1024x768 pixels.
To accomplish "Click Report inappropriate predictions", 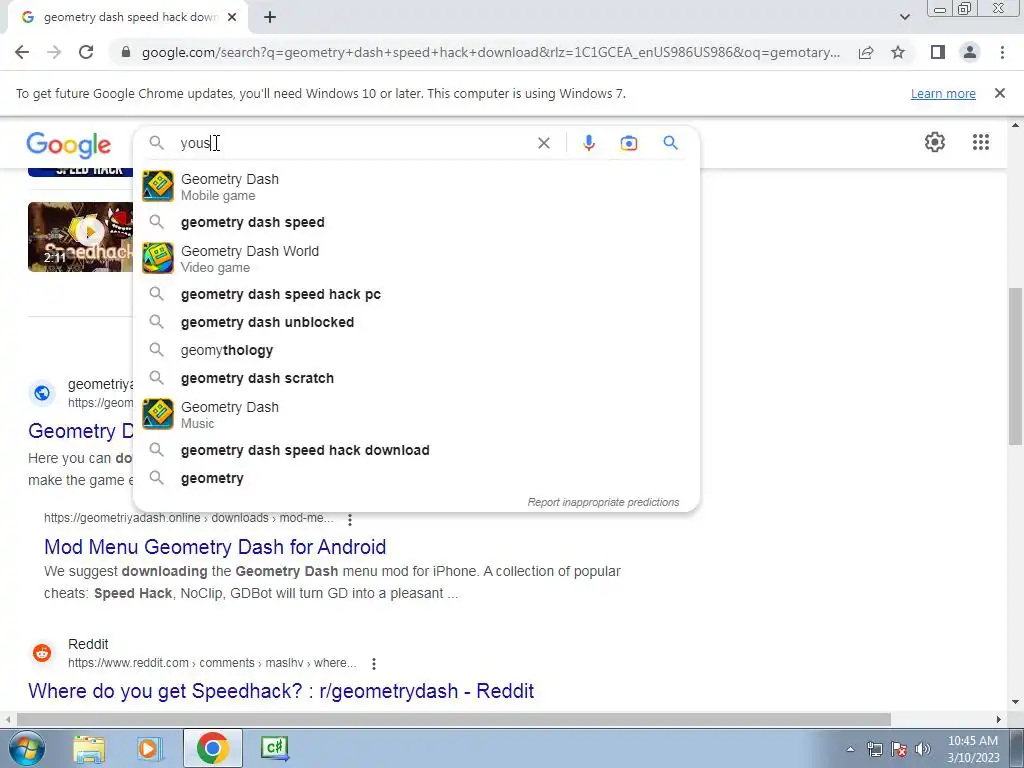I will click(x=603, y=502).
